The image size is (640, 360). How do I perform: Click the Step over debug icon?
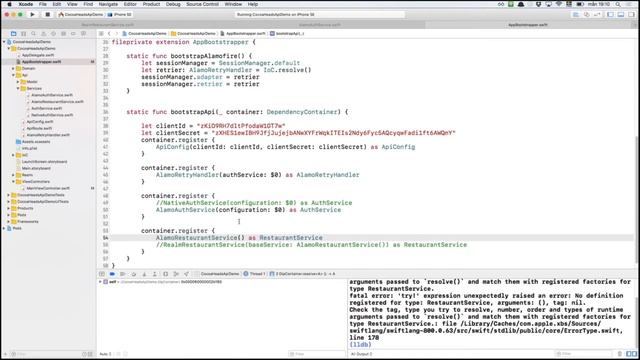[133, 274]
